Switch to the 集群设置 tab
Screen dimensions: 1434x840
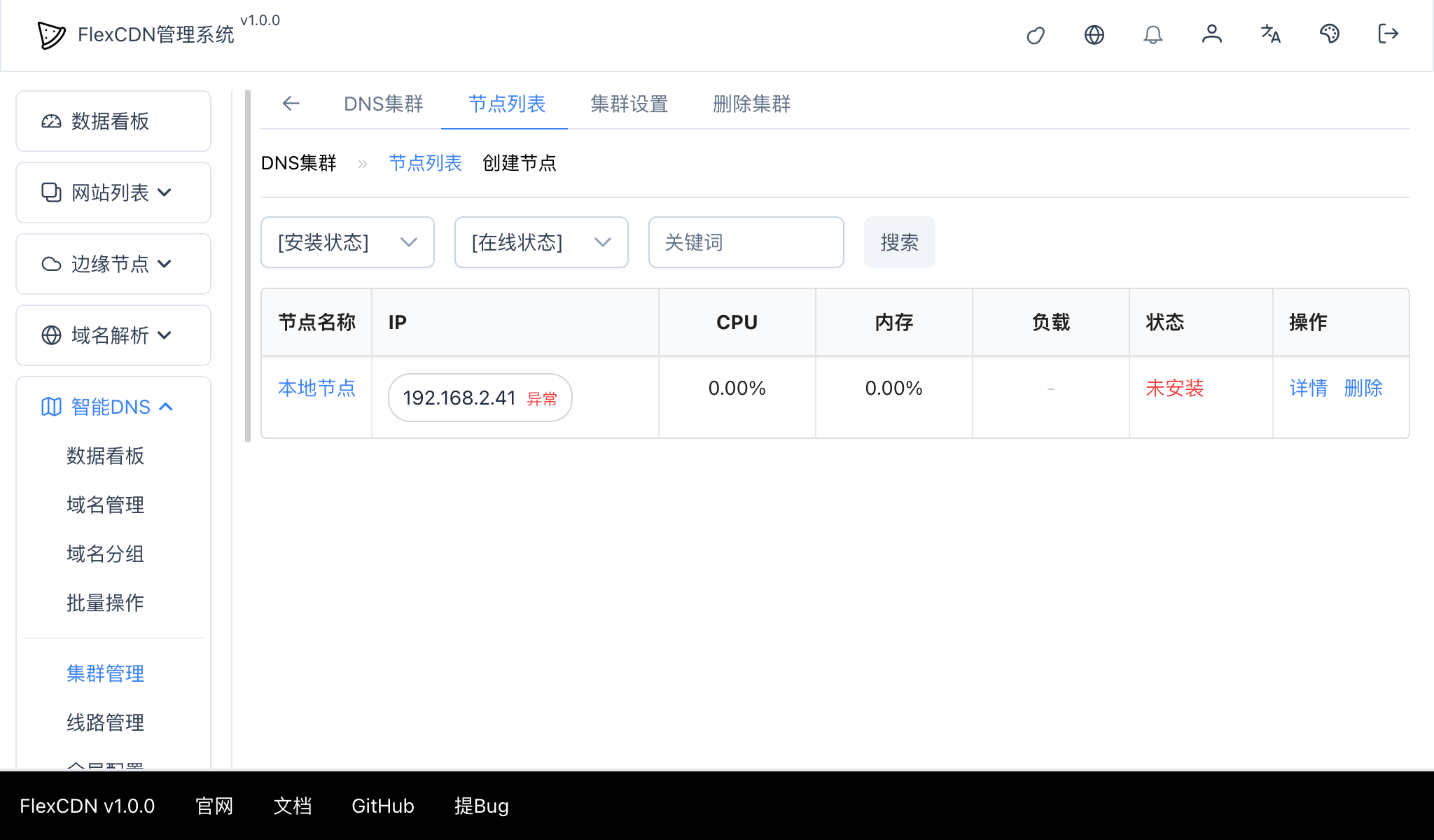click(629, 104)
